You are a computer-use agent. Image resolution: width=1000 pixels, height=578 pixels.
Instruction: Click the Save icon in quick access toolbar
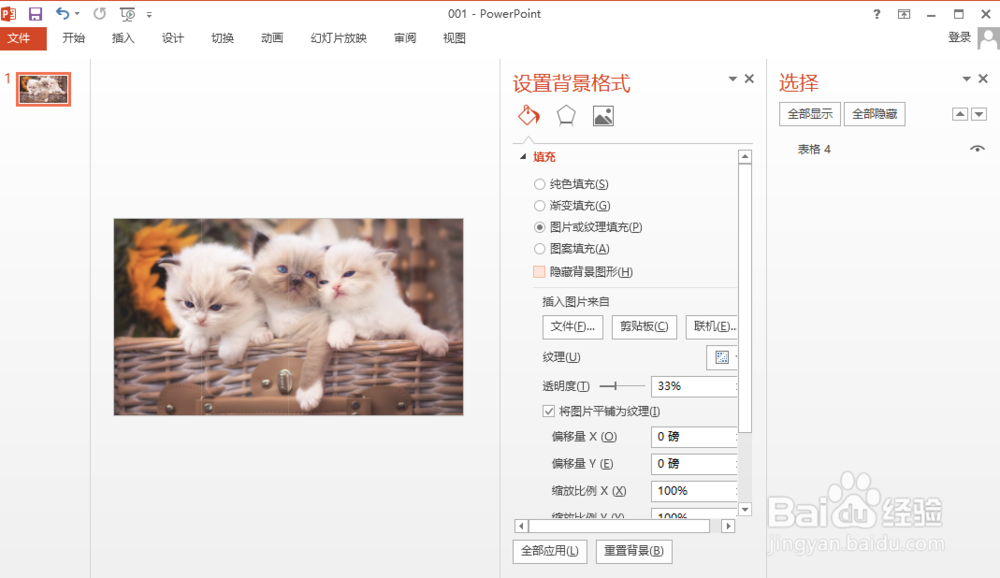pyautogui.click(x=35, y=13)
